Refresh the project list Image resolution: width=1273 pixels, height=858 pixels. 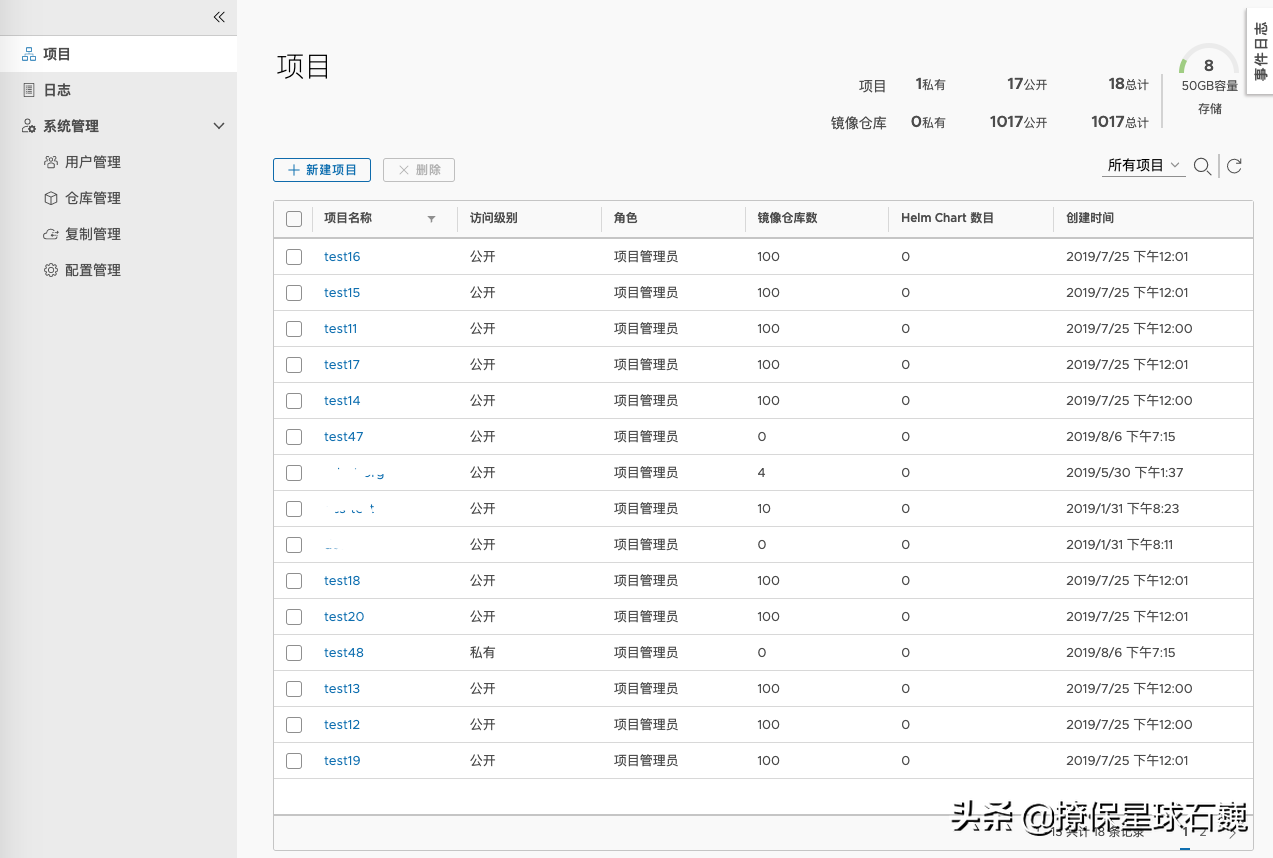coord(1234,166)
